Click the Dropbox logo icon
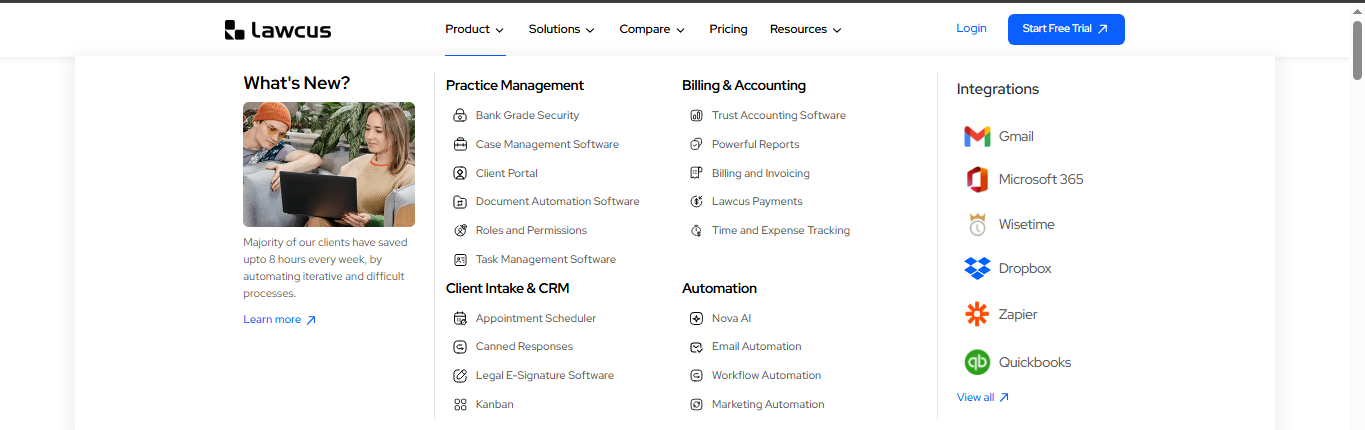Screen dimensions: 1365x430 [977, 269]
